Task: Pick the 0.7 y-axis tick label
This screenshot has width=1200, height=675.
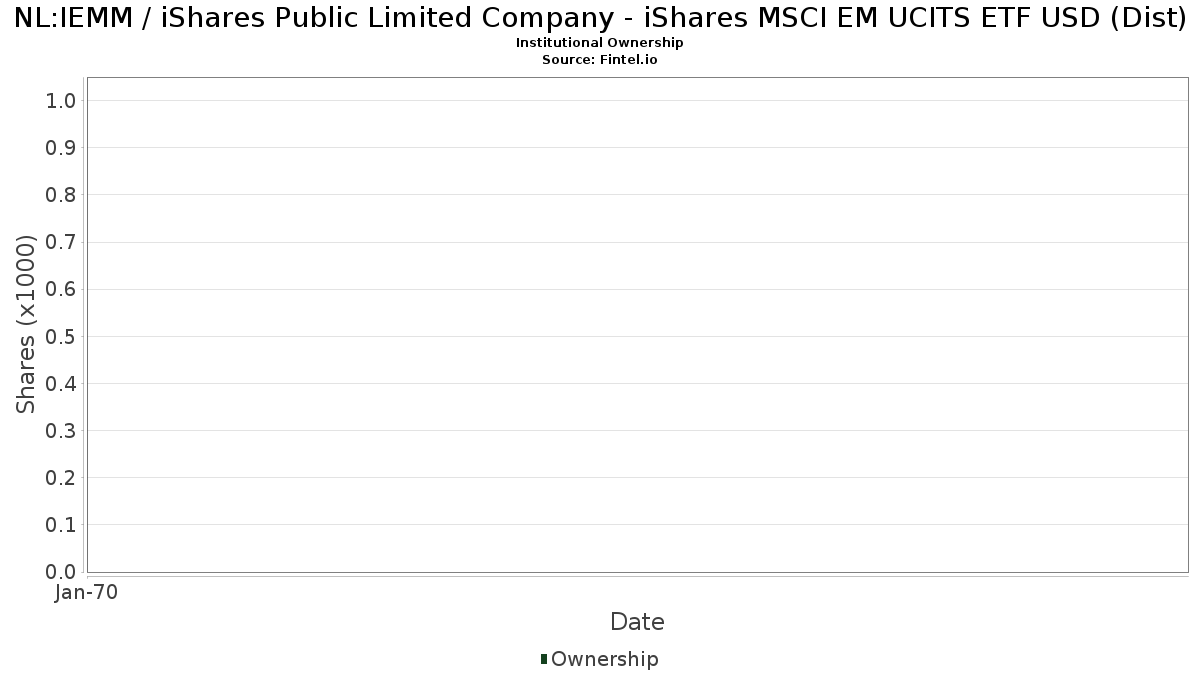Action: 61,242
